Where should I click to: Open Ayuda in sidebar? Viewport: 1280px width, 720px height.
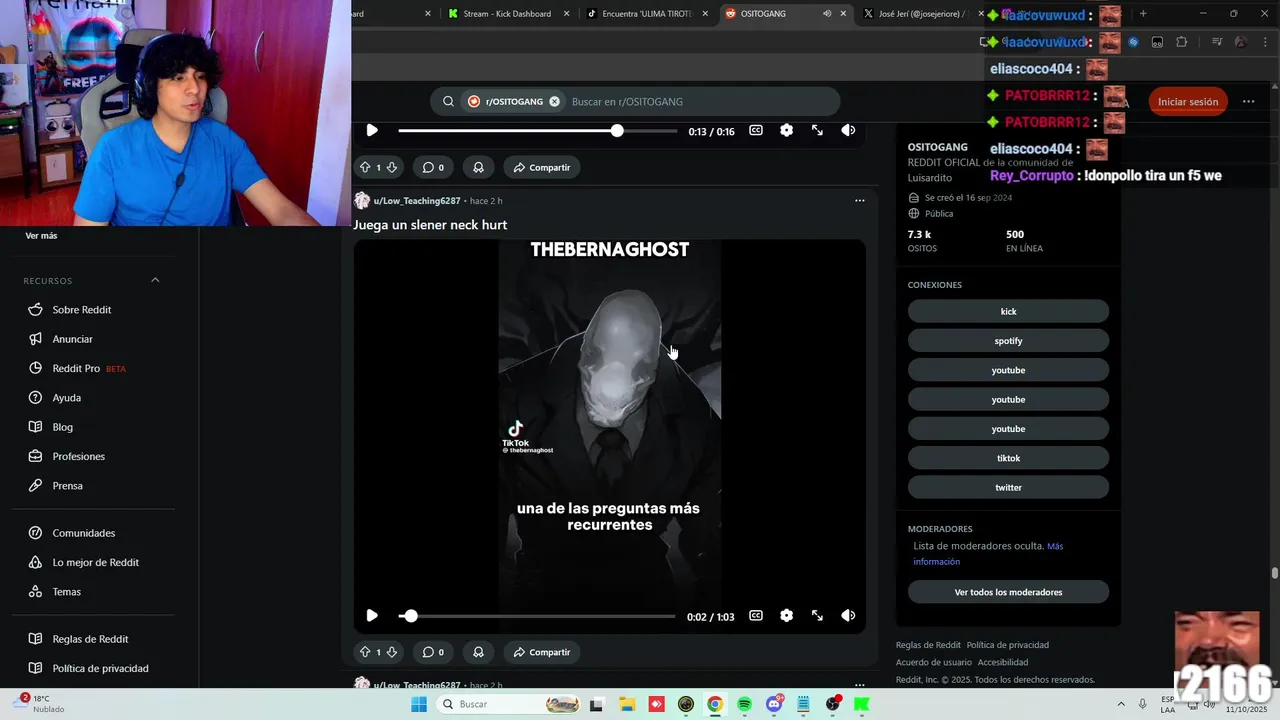coord(67,398)
